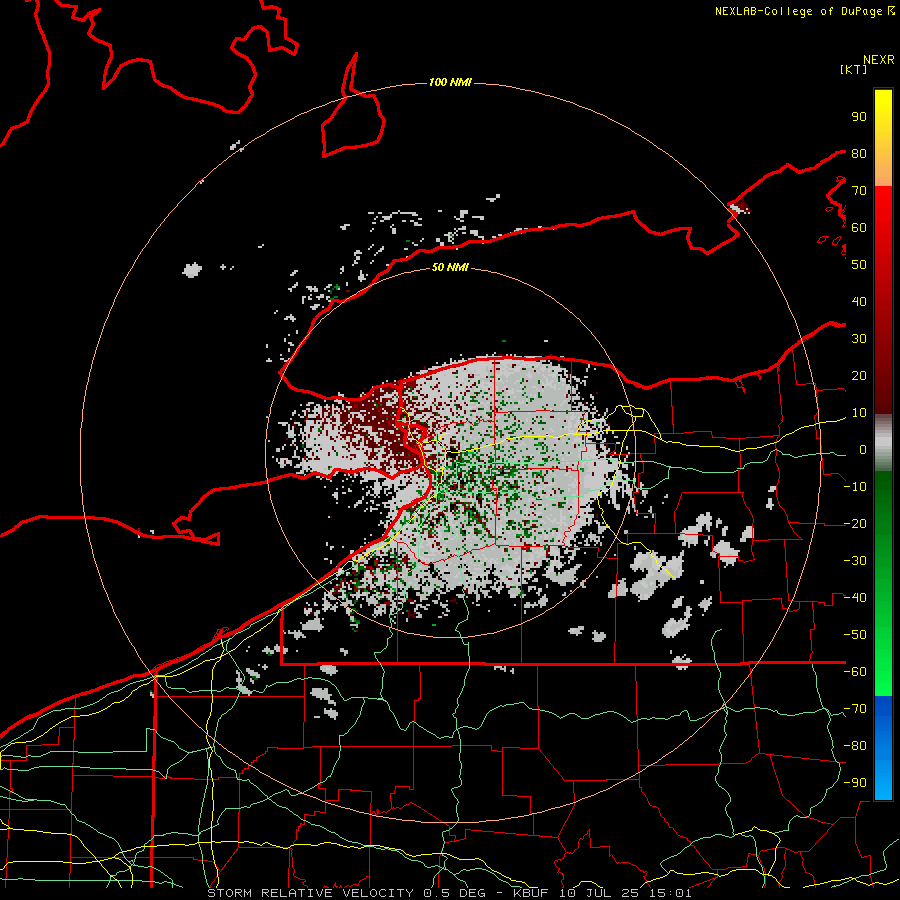The width and height of the screenshot is (900, 900).
Task: Select the -70 knot label on the scale
Action: click(x=855, y=709)
